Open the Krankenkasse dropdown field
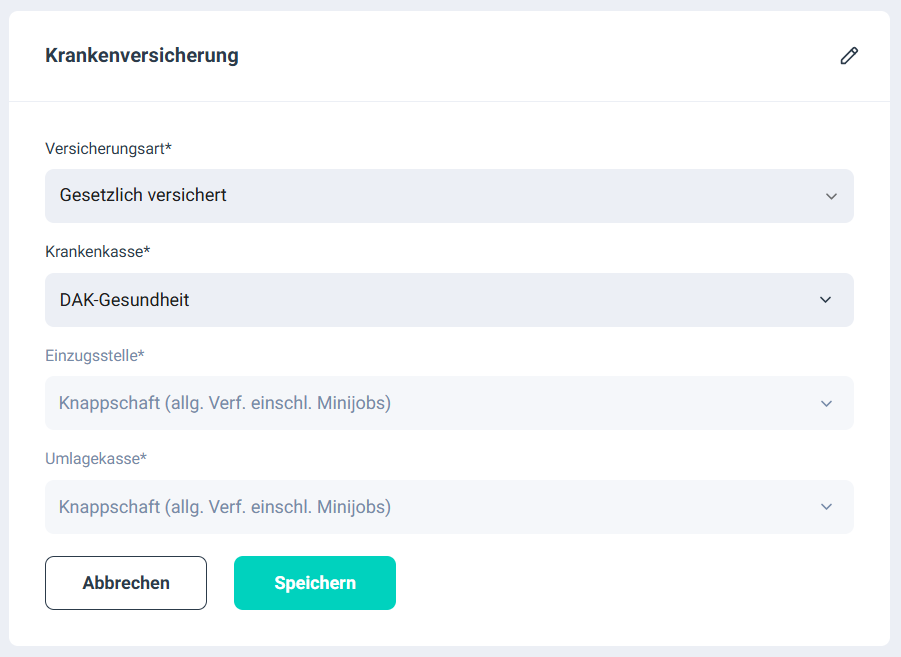 pyautogui.click(x=449, y=300)
